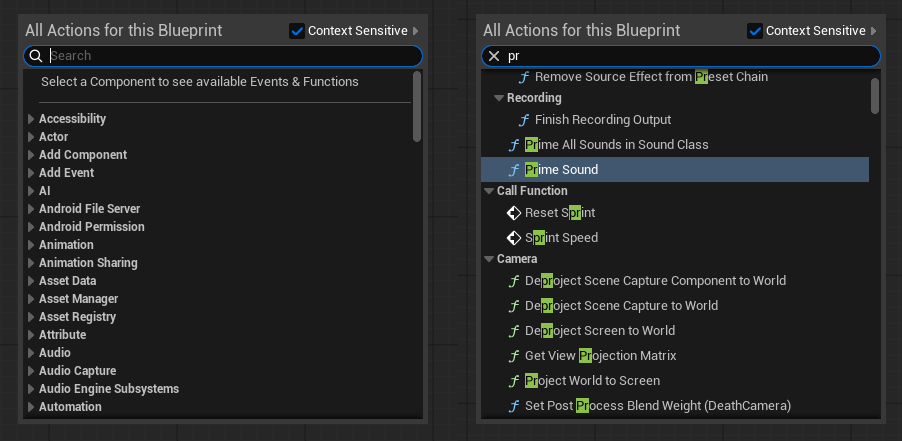Collapse the Call Function category
Screen dimensions: 902x441
pyautogui.click(x=488, y=191)
